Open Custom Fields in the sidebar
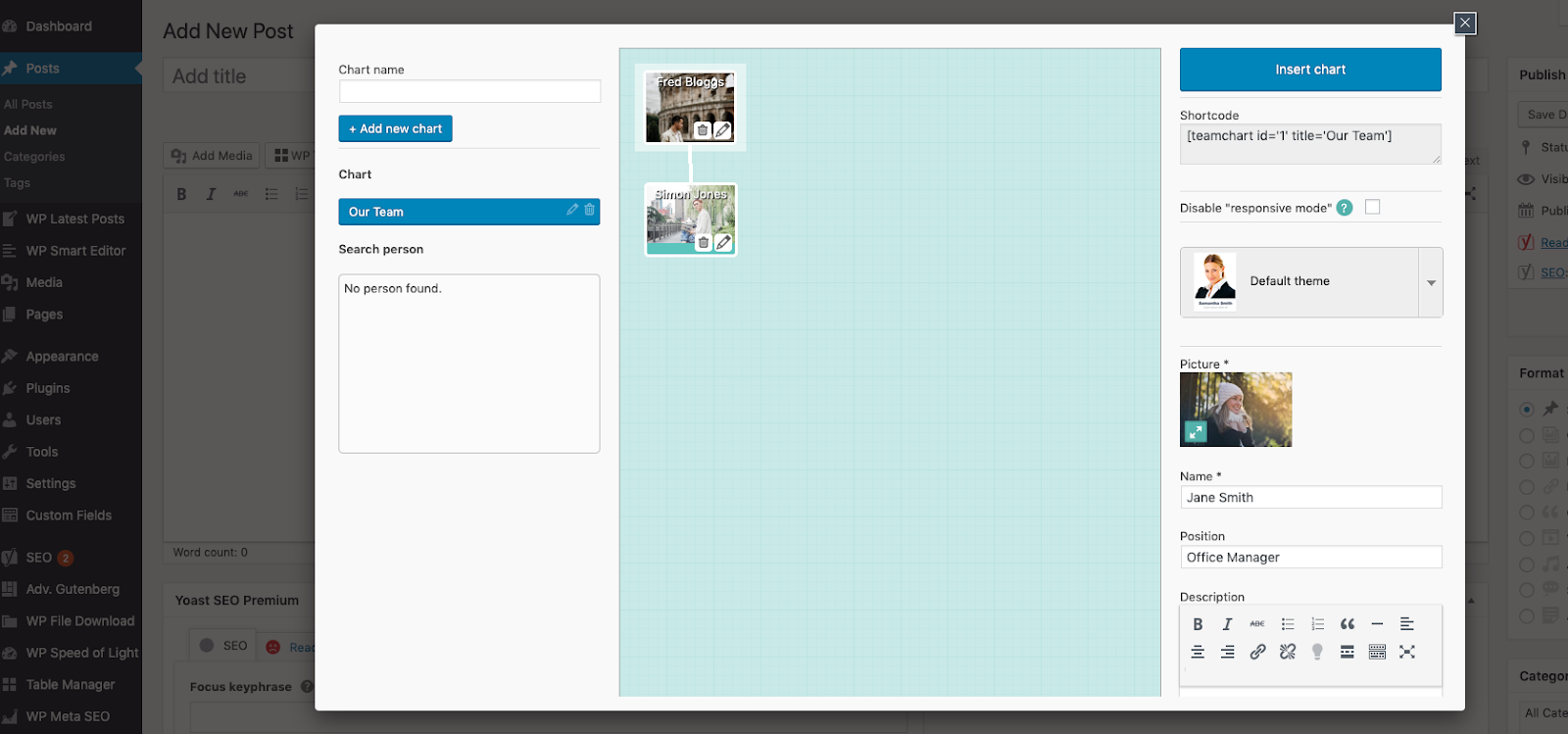Screen dimensions: 1568x734 click(x=71, y=515)
